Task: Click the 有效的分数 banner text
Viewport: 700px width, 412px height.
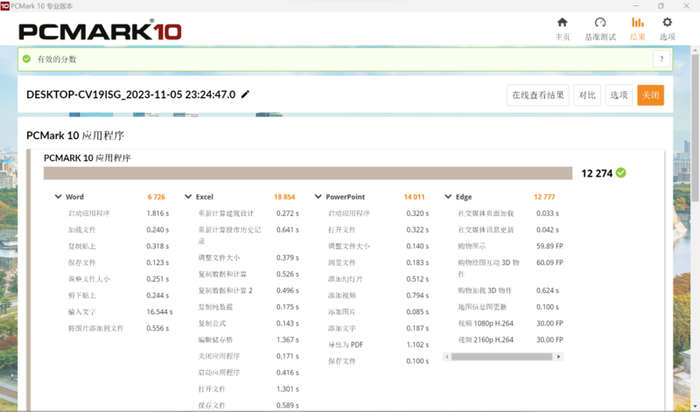Action: tap(57, 59)
